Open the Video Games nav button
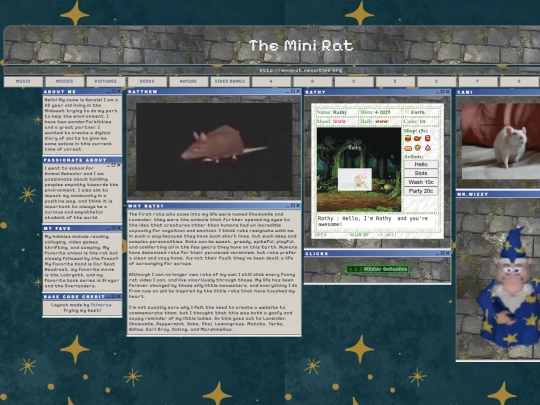The height and width of the screenshot is (405, 540). [230, 82]
